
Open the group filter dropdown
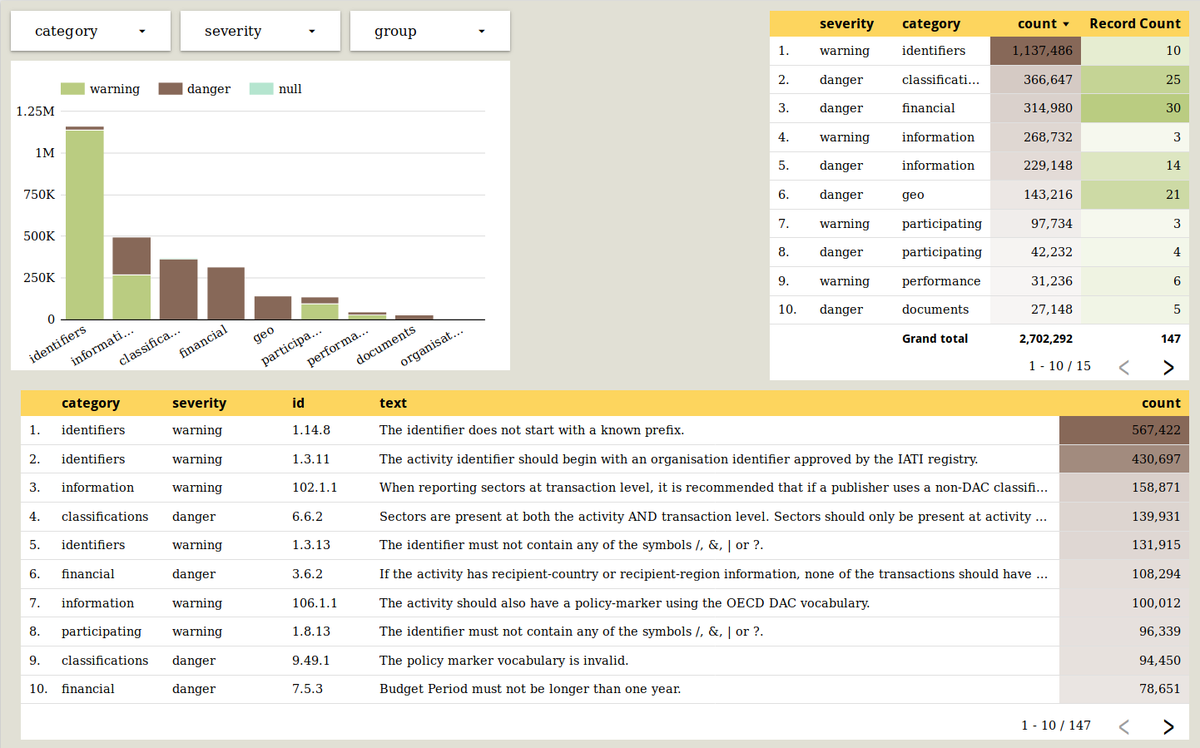(430, 31)
